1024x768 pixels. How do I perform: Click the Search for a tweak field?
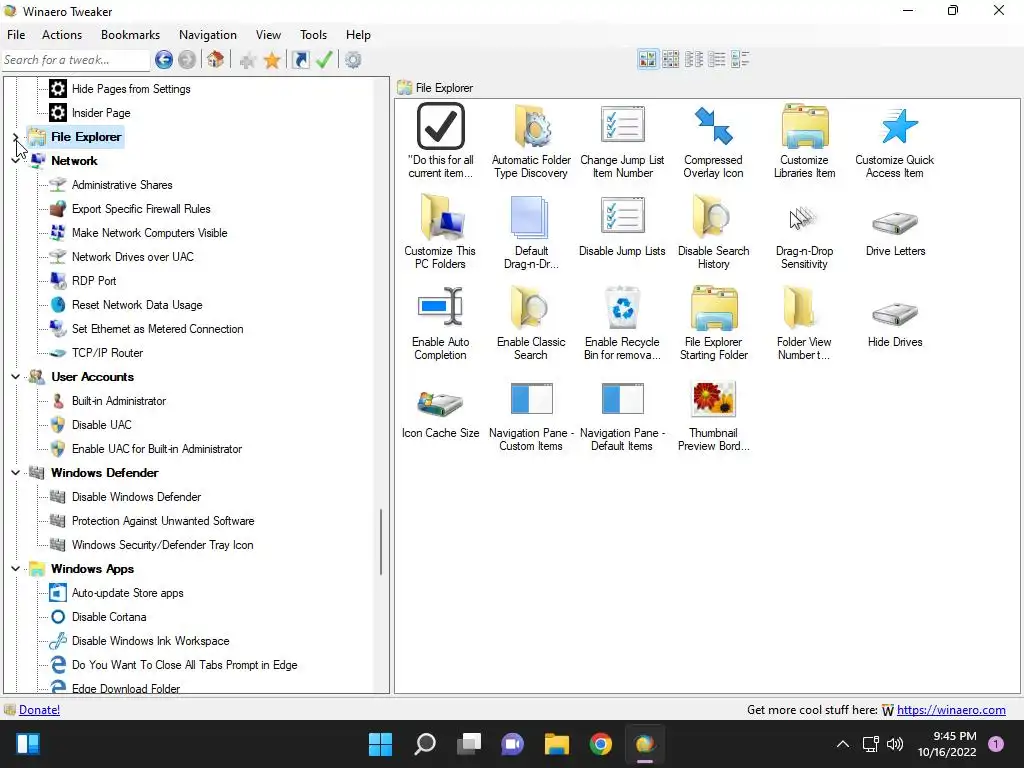point(76,60)
